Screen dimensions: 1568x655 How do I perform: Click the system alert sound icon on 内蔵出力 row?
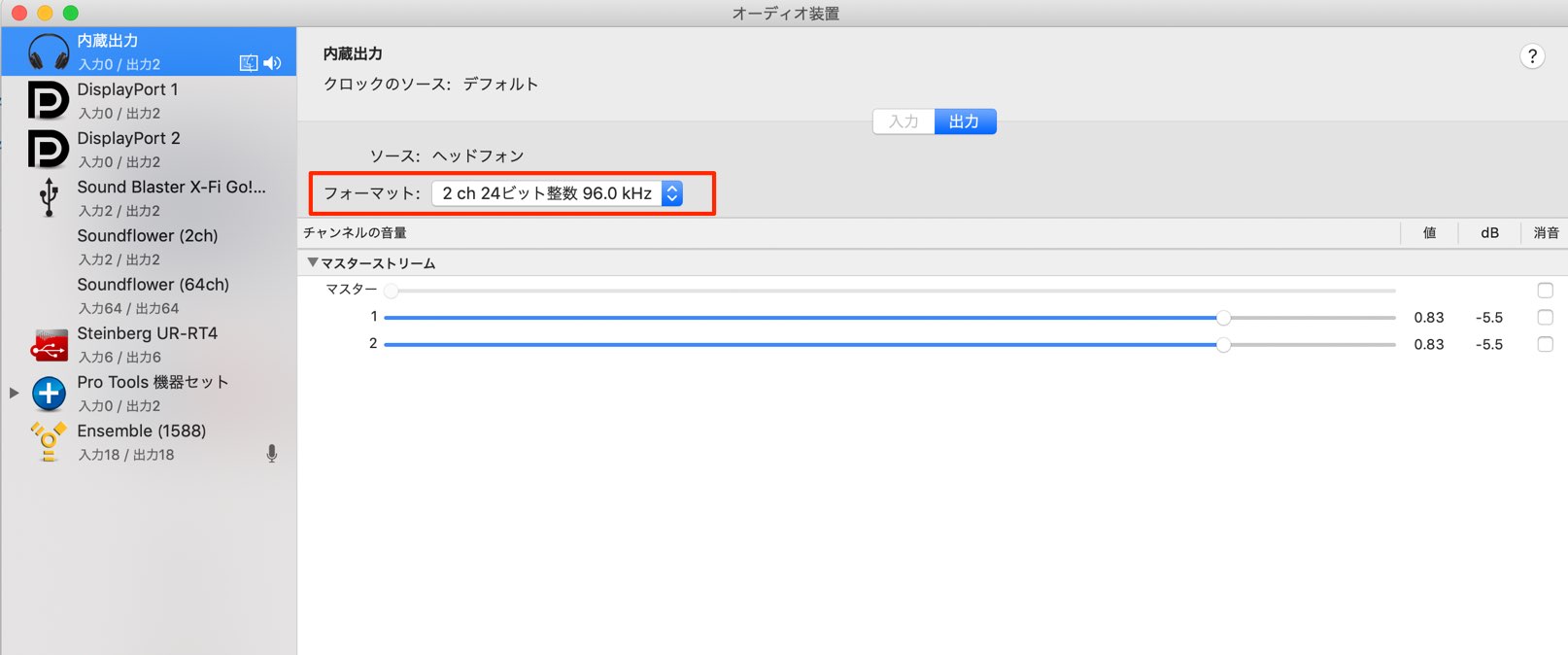coord(249,63)
